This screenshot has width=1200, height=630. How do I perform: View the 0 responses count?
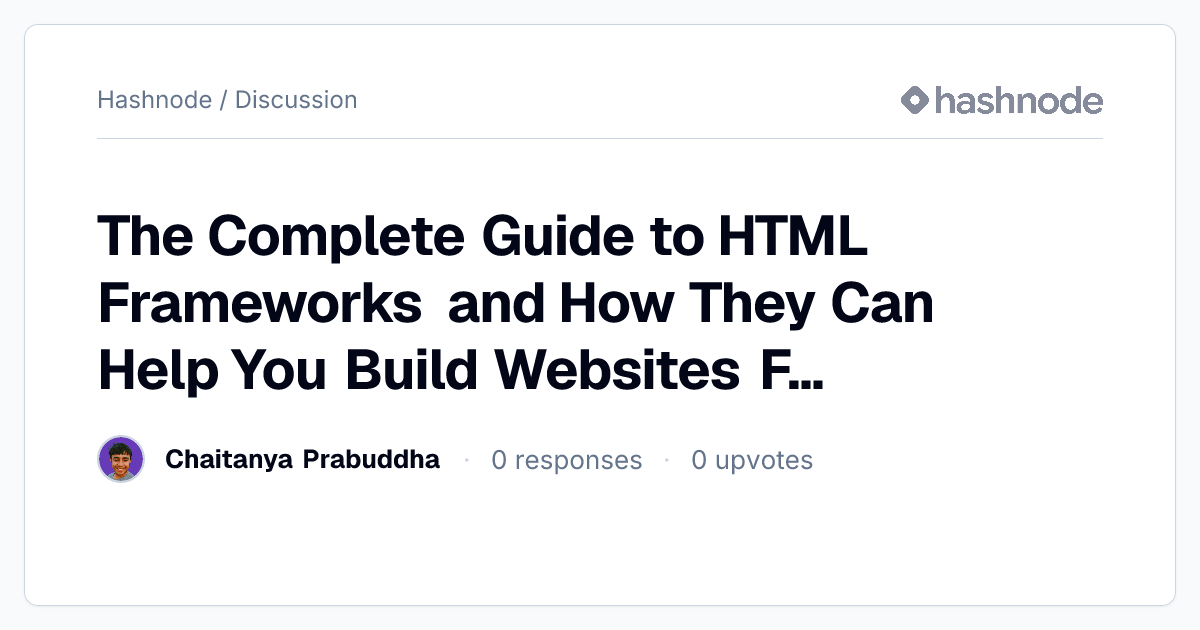pyautogui.click(x=567, y=460)
